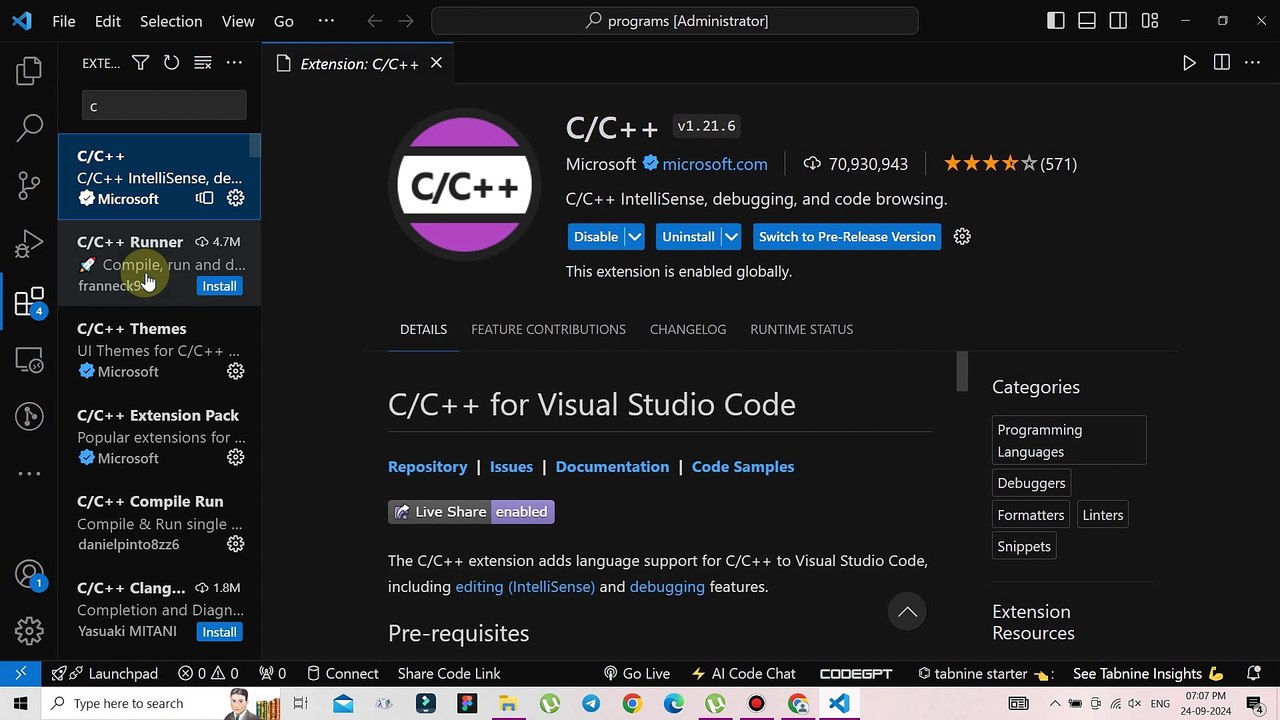Screen dimensions: 1280x720
Task: Open the Search view in activity bar
Action: point(29,127)
